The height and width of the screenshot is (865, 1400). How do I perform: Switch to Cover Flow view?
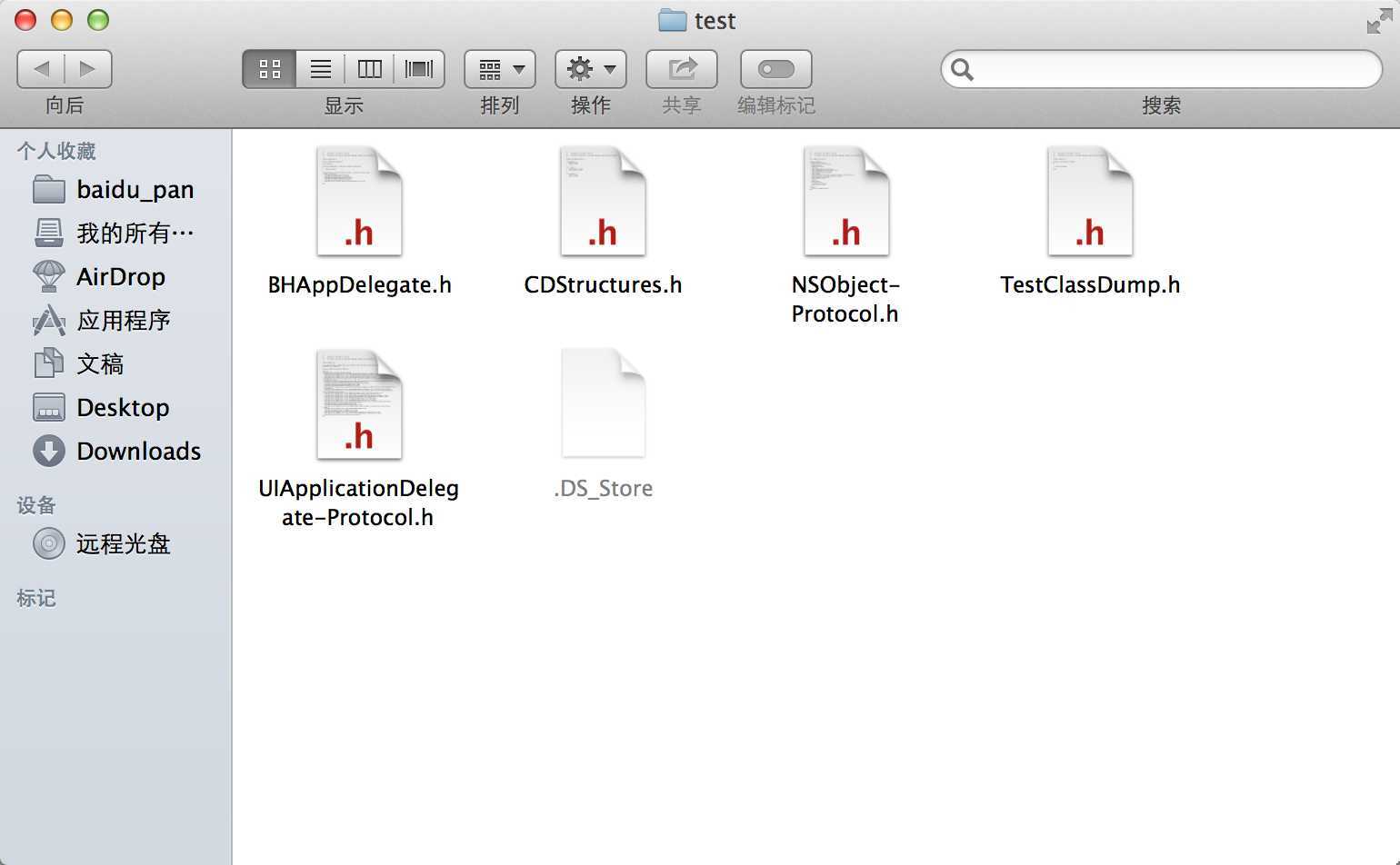[419, 69]
